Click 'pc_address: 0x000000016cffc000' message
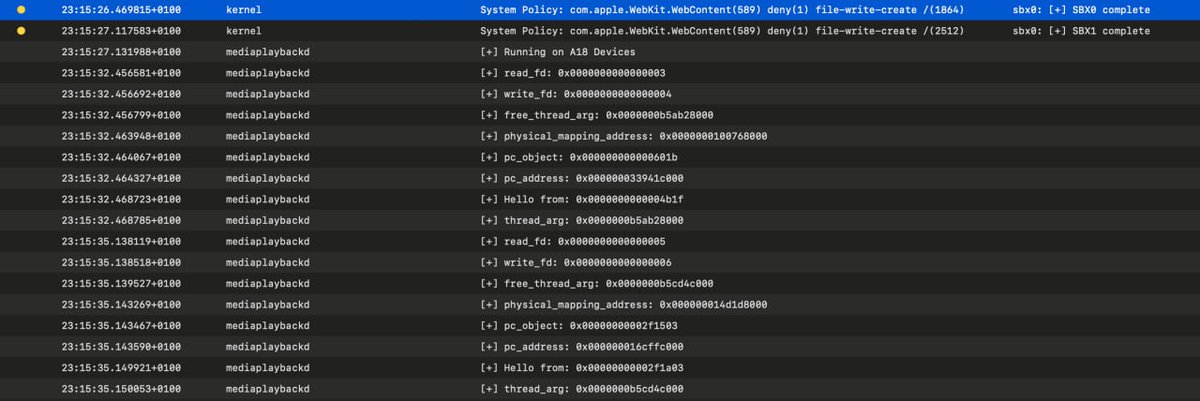The image size is (1200, 401). click(582, 346)
